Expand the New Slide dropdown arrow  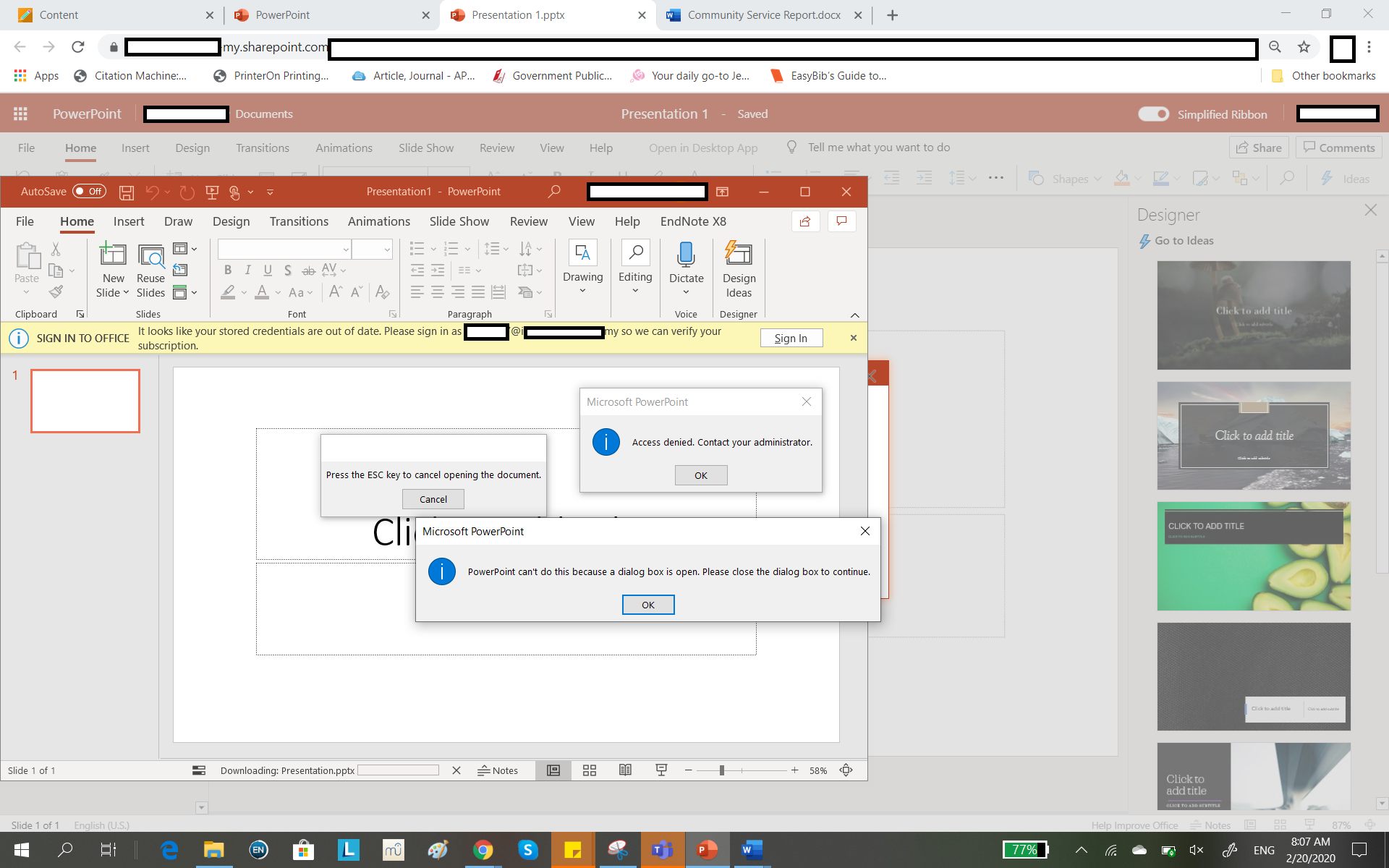126,293
